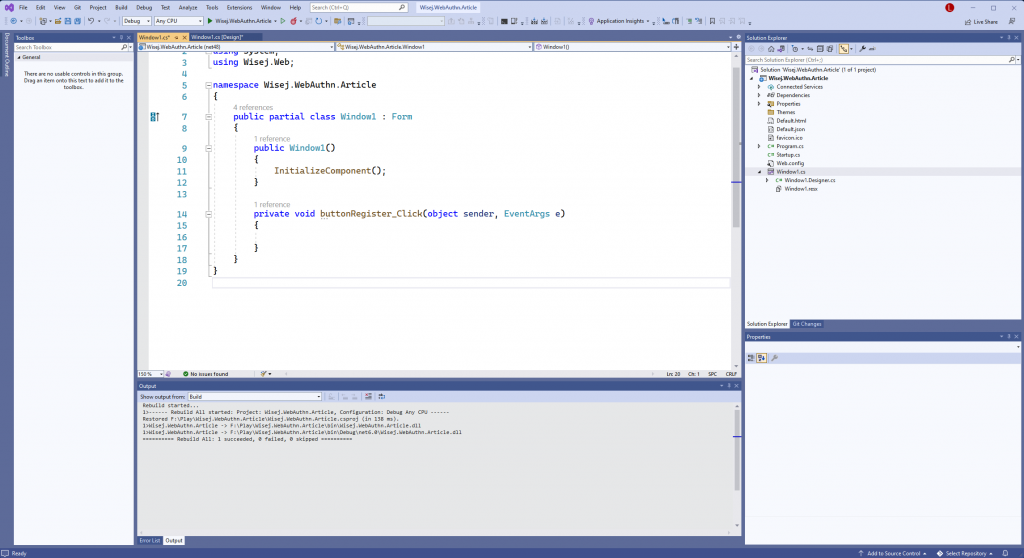Image resolution: width=1024 pixels, height=558 pixels.
Task: Click Select Repository in status bar
Action: coord(965,553)
